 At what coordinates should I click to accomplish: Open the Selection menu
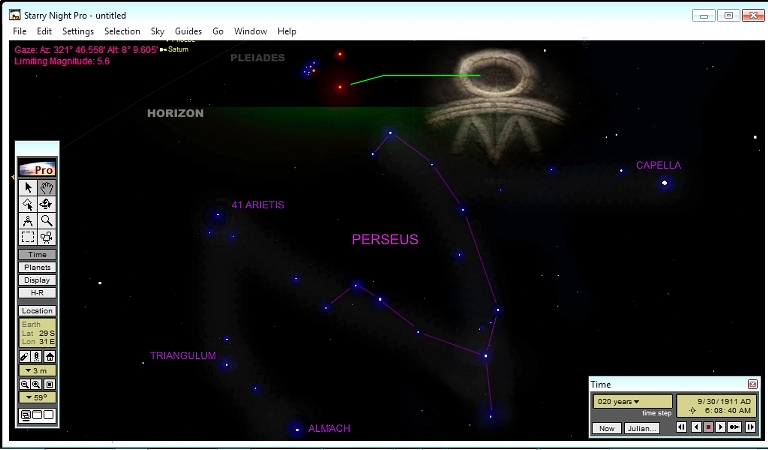[122, 31]
